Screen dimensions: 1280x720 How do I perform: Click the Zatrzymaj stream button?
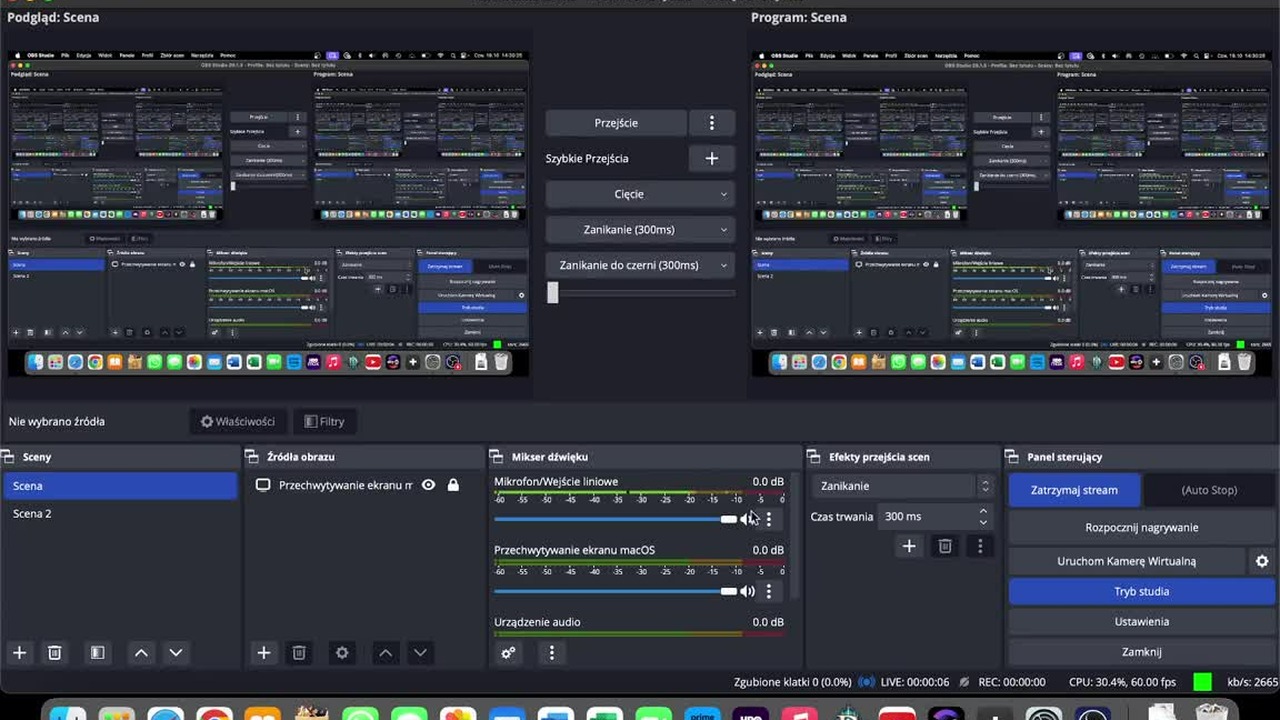1074,490
